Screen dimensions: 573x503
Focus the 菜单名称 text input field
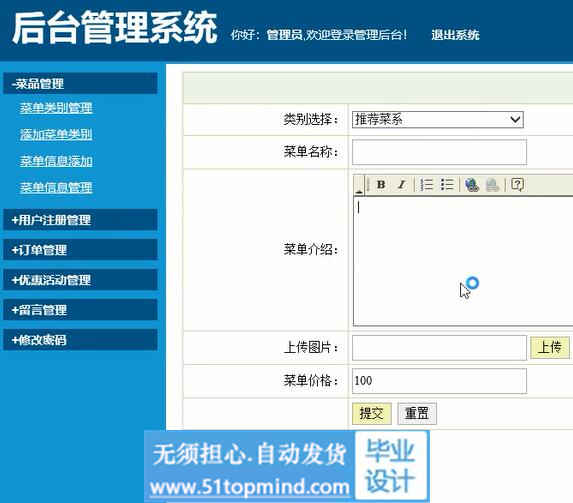[x=439, y=152]
